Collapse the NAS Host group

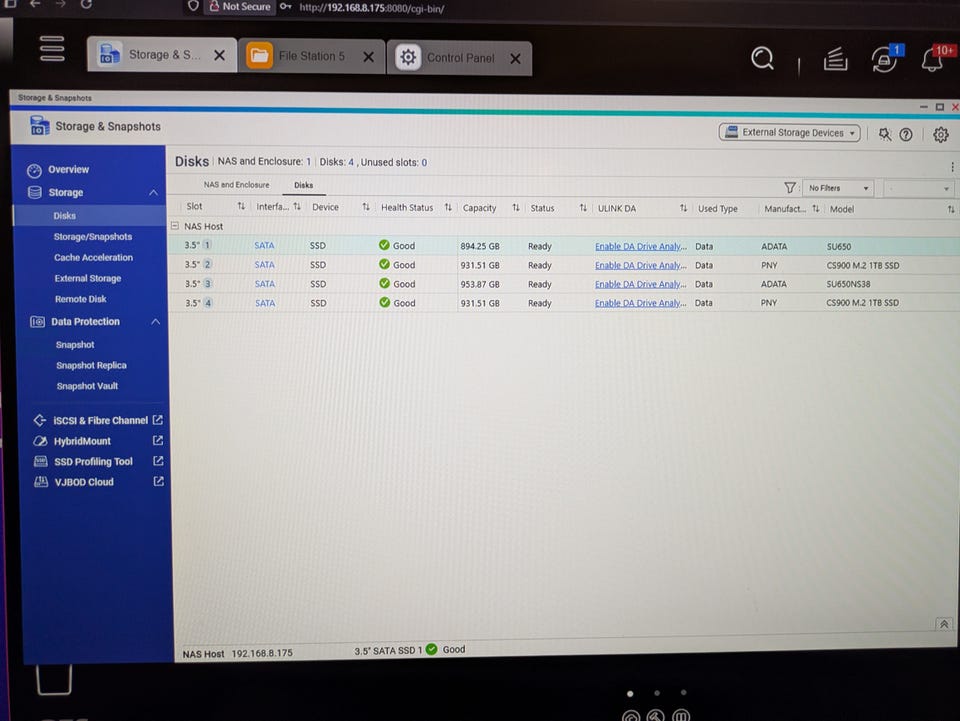point(174,226)
